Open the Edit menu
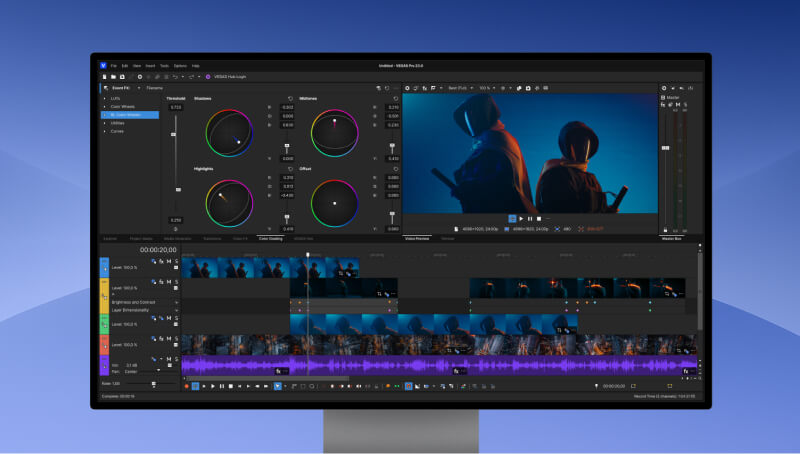 coord(125,66)
